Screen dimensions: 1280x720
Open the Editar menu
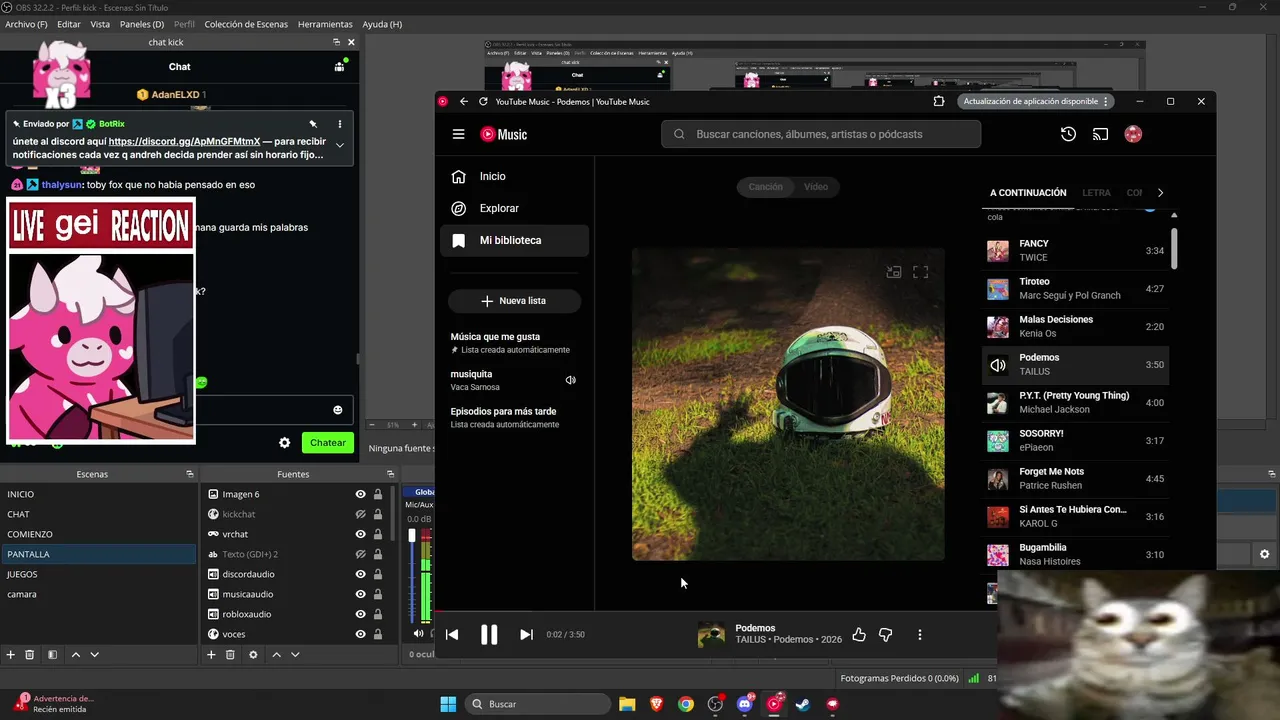[x=69, y=24]
